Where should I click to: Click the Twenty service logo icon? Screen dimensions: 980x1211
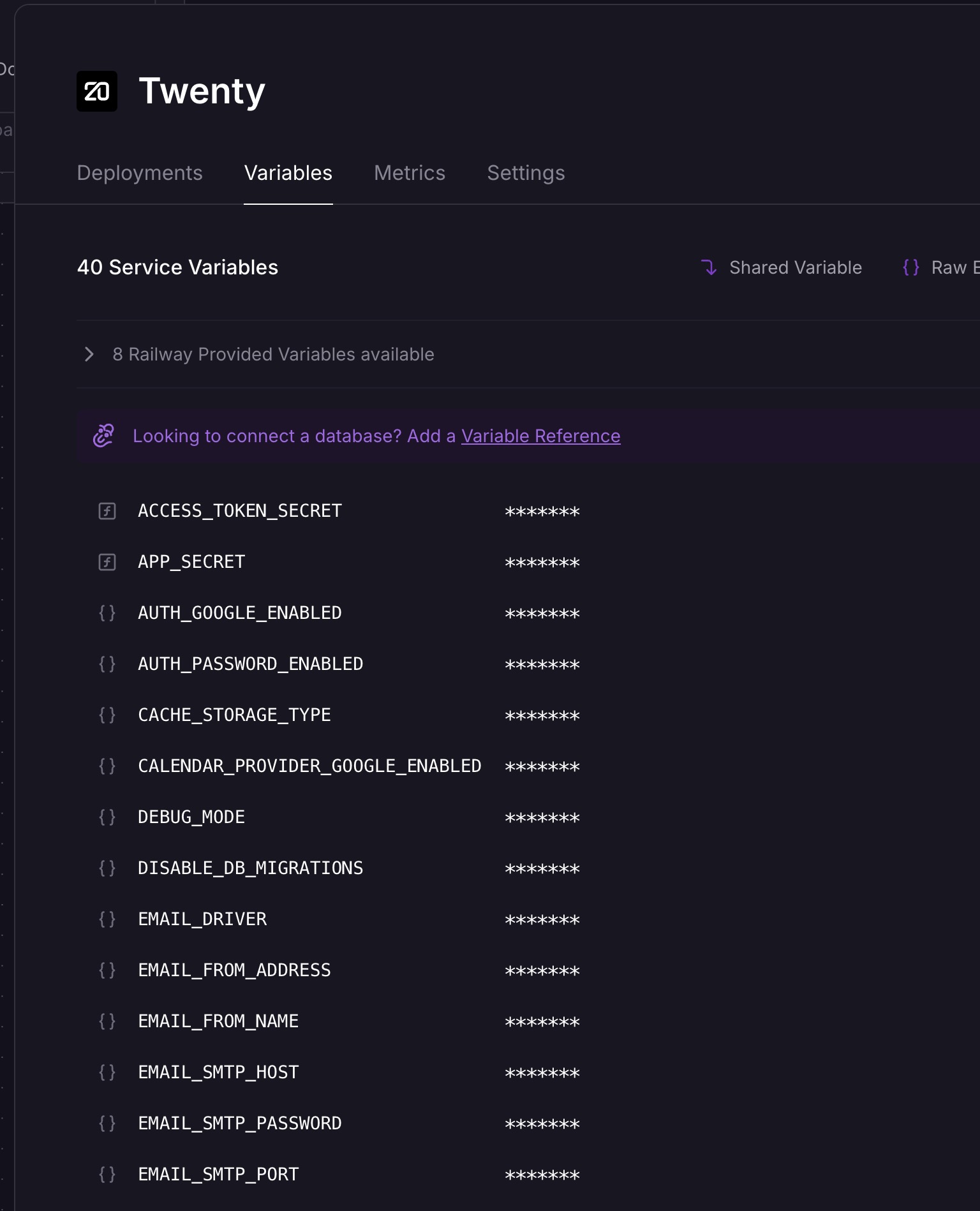[x=97, y=91]
